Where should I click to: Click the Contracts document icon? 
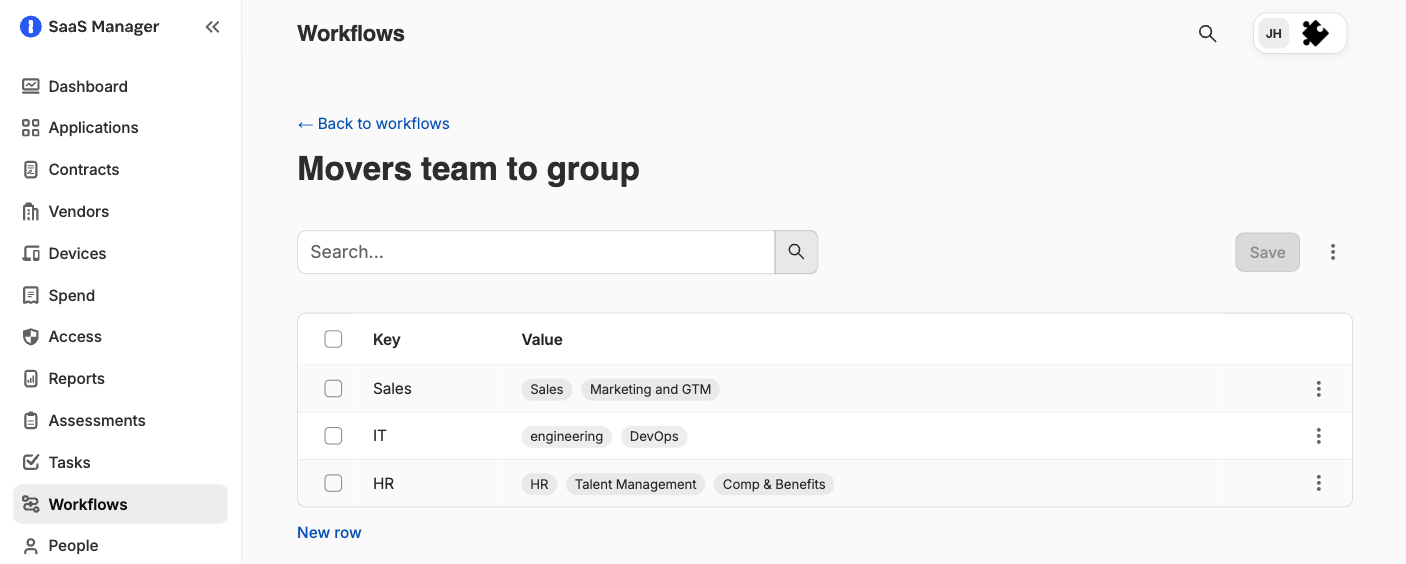(31, 170)
